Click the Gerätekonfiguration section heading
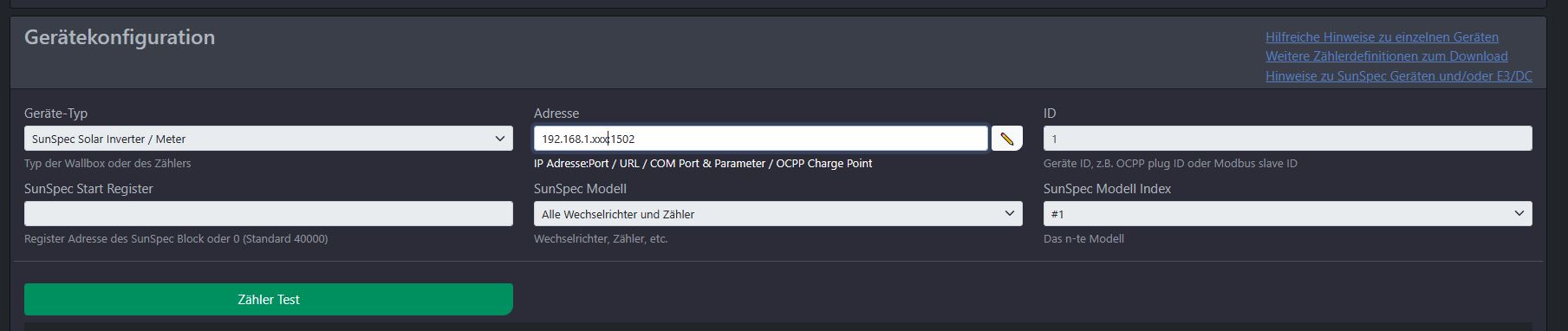The image size is (1568, 331). point(120,37)
